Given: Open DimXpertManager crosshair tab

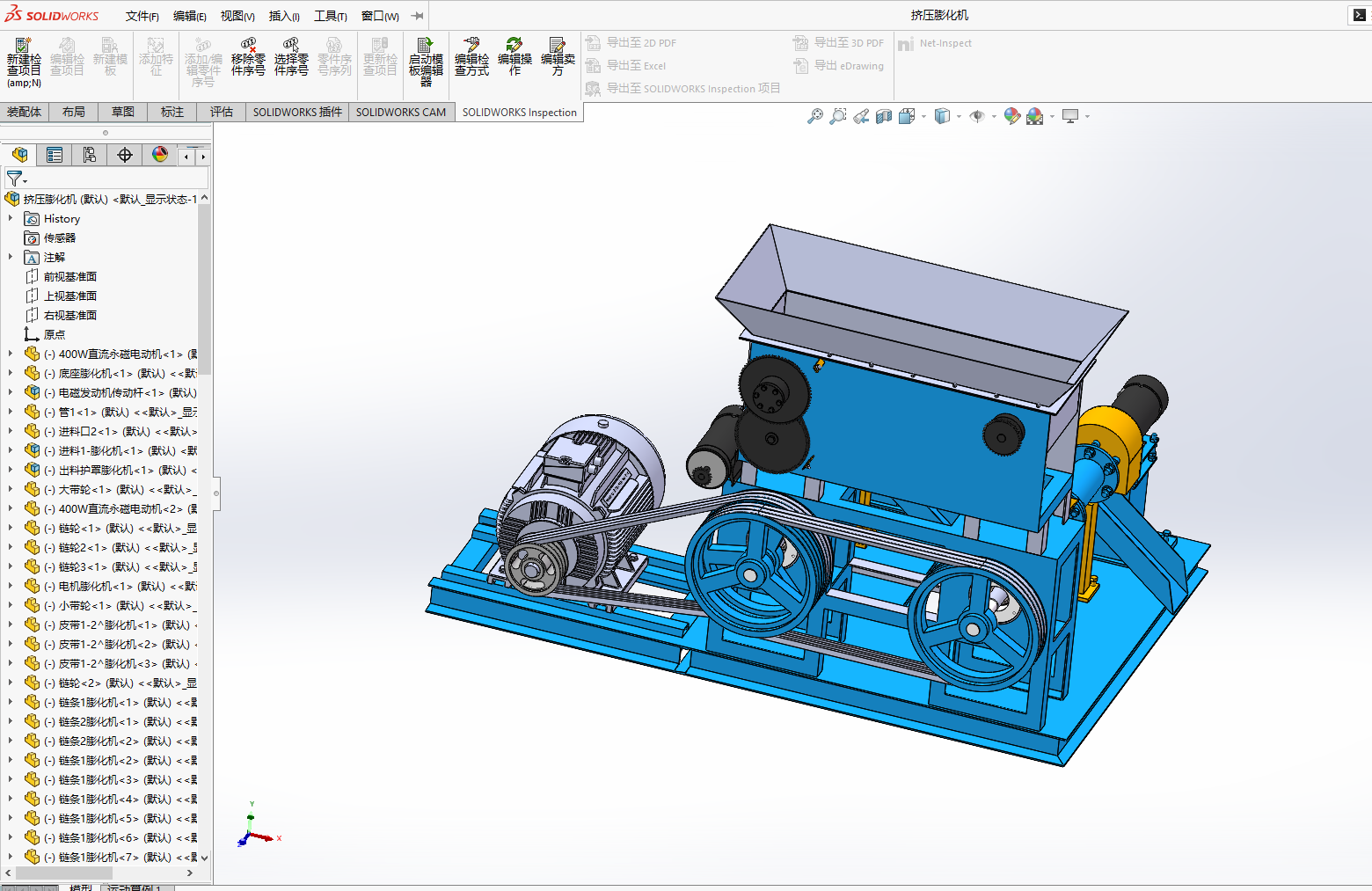Looking at the screenshot, I should tap(125, 155).
